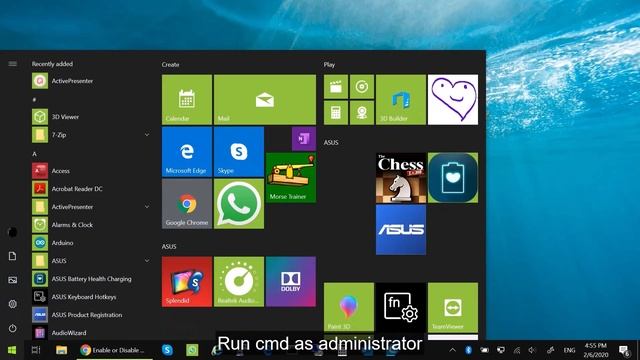Open the clock showing 4:55 PM
640x360 pixels.
(x=596, y=350)
